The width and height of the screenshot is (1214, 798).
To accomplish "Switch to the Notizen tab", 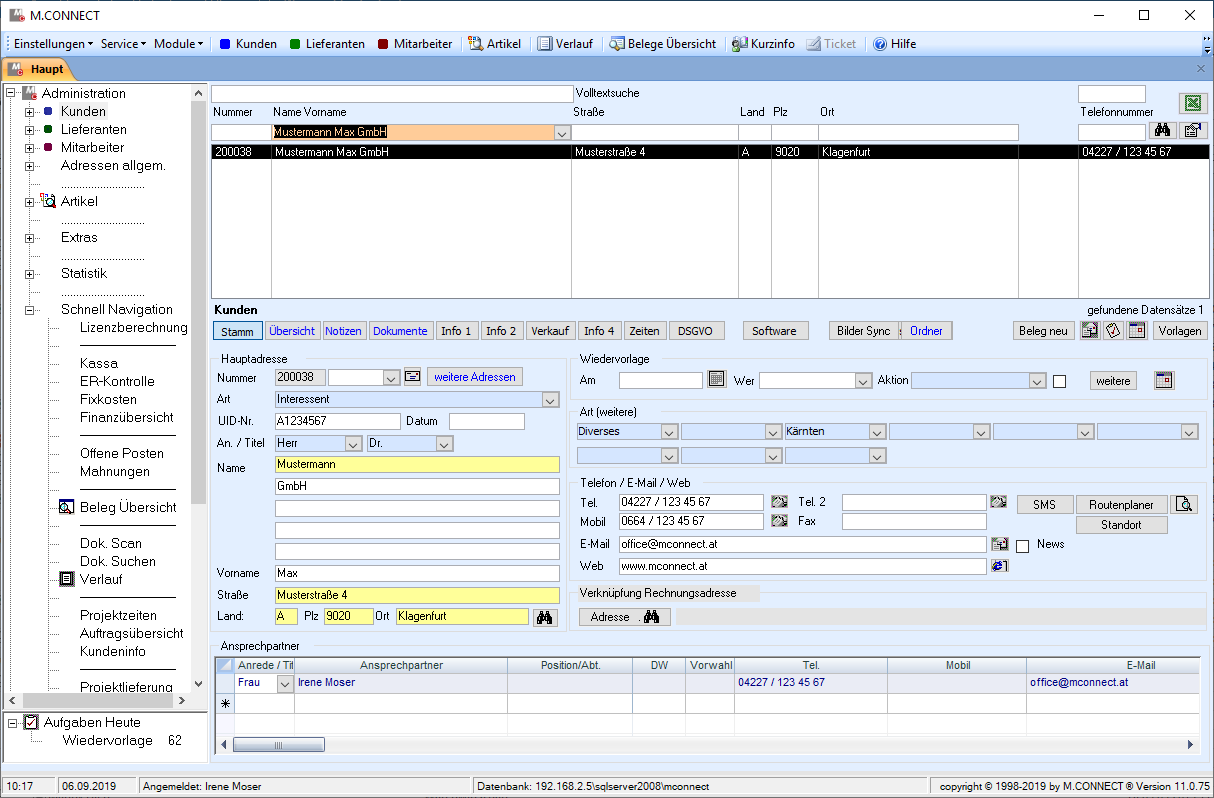I will pos(343,331).
